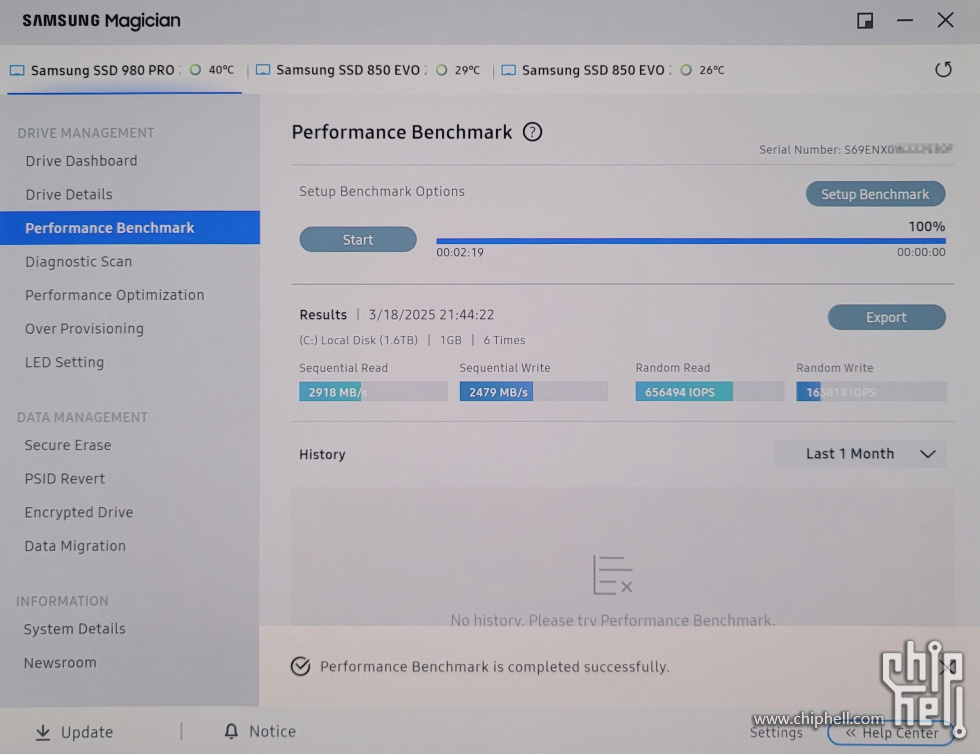
Task: Click the no-history list icon
Action: 612,575
